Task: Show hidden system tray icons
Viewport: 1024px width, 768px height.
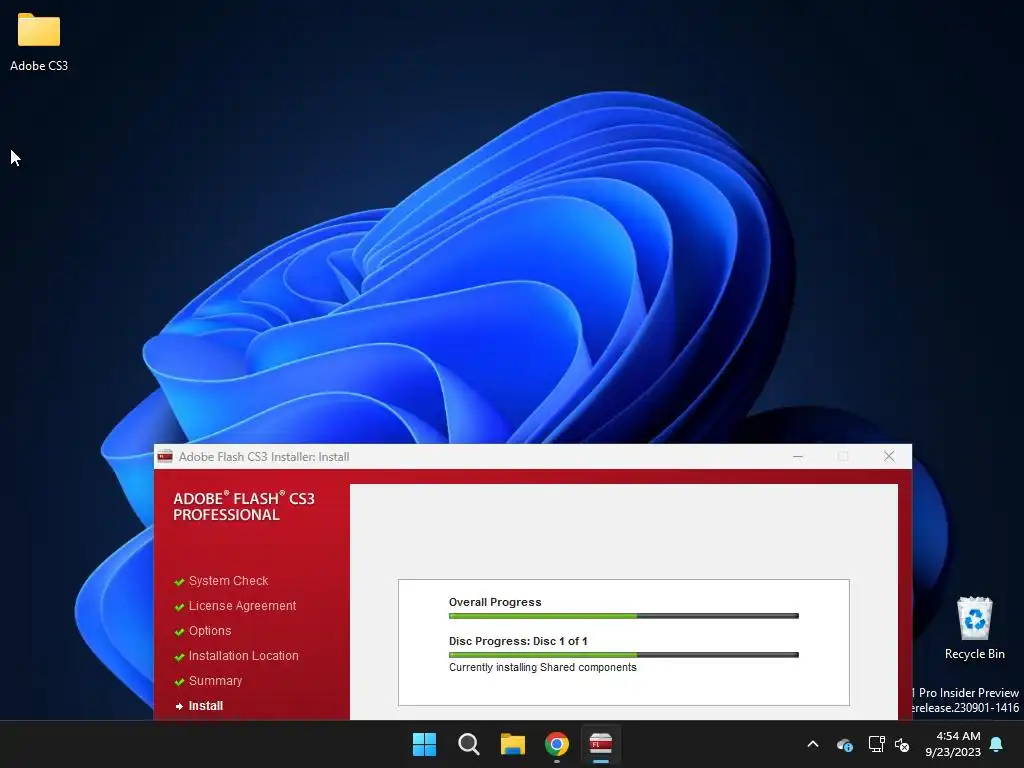Action: (813, 744)
